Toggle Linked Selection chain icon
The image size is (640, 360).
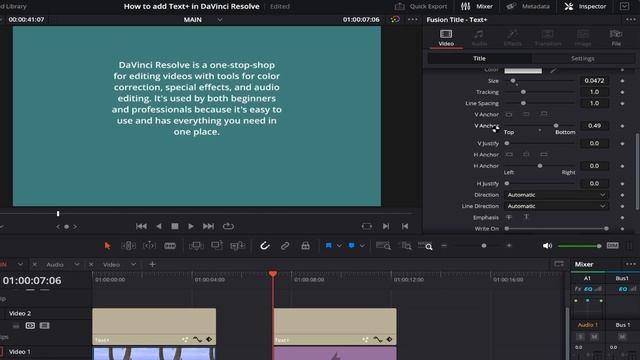click(x=285, y=246)
